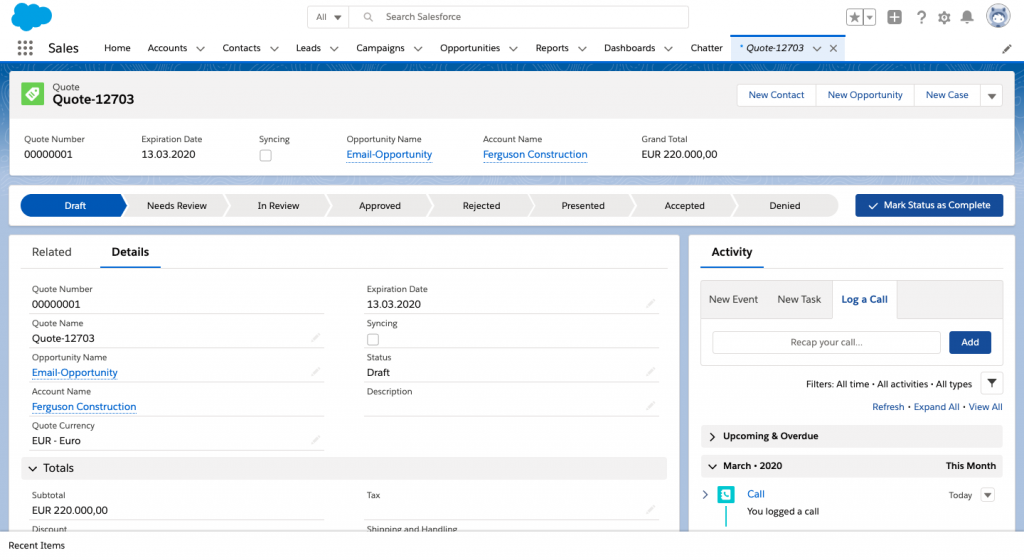Viewport: 1024px width, 560px height.
Task: Toggle the Syncing checkbox in header
Action: [265, 155]
